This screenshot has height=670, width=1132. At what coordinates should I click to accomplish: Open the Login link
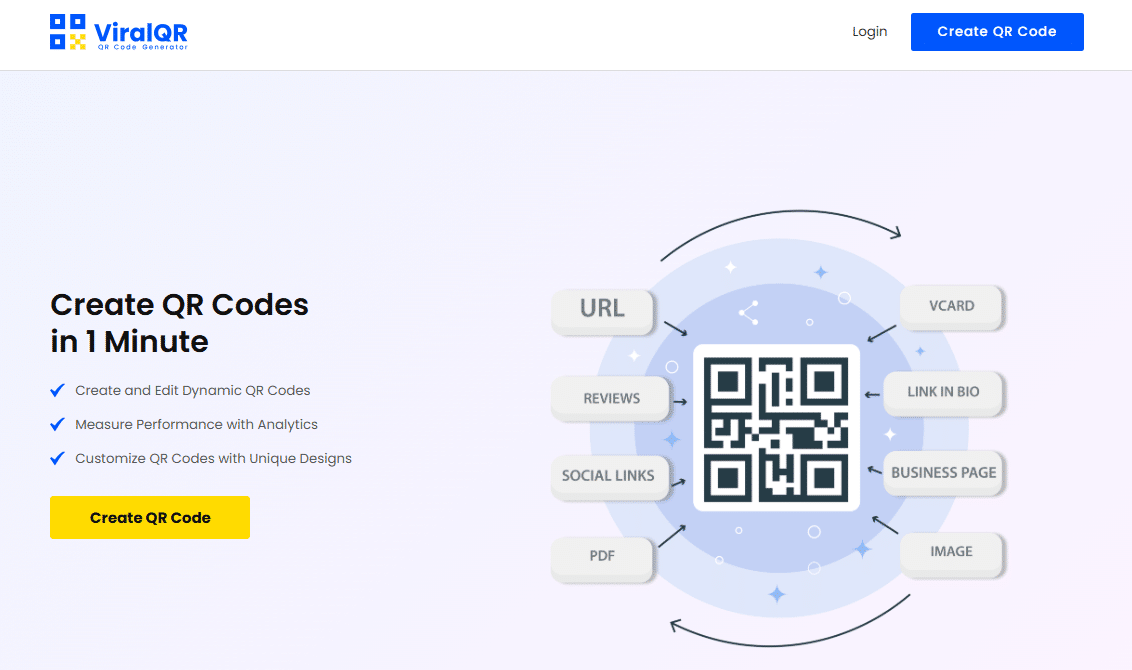869,32
